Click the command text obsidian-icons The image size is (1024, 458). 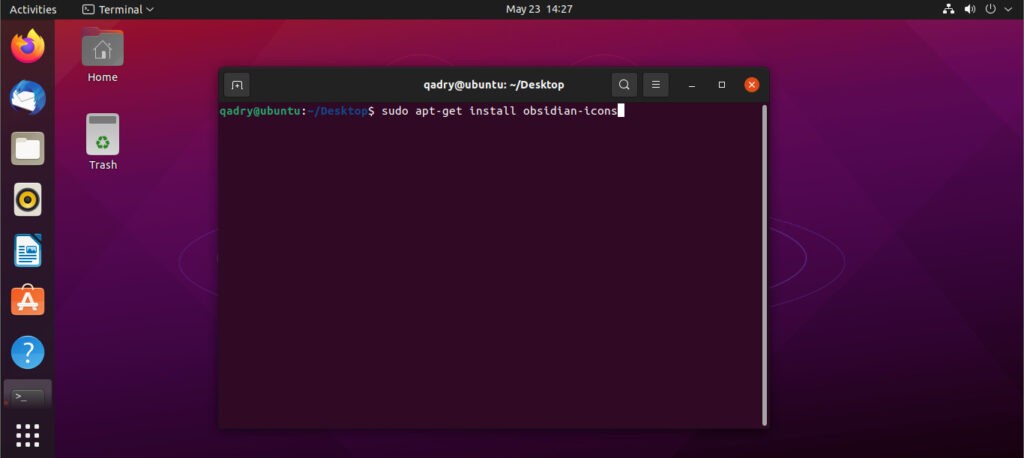click(x=569, y=111)
